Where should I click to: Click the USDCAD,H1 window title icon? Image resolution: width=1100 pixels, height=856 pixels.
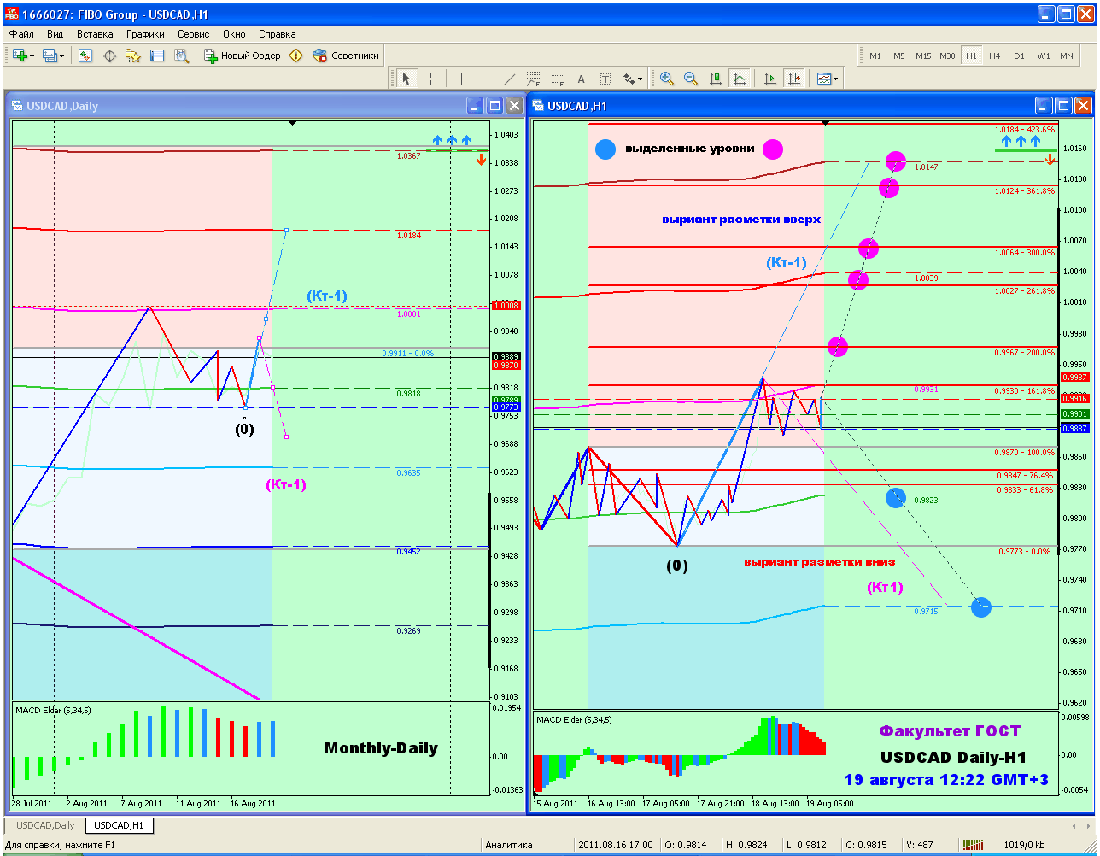point(538,106)
